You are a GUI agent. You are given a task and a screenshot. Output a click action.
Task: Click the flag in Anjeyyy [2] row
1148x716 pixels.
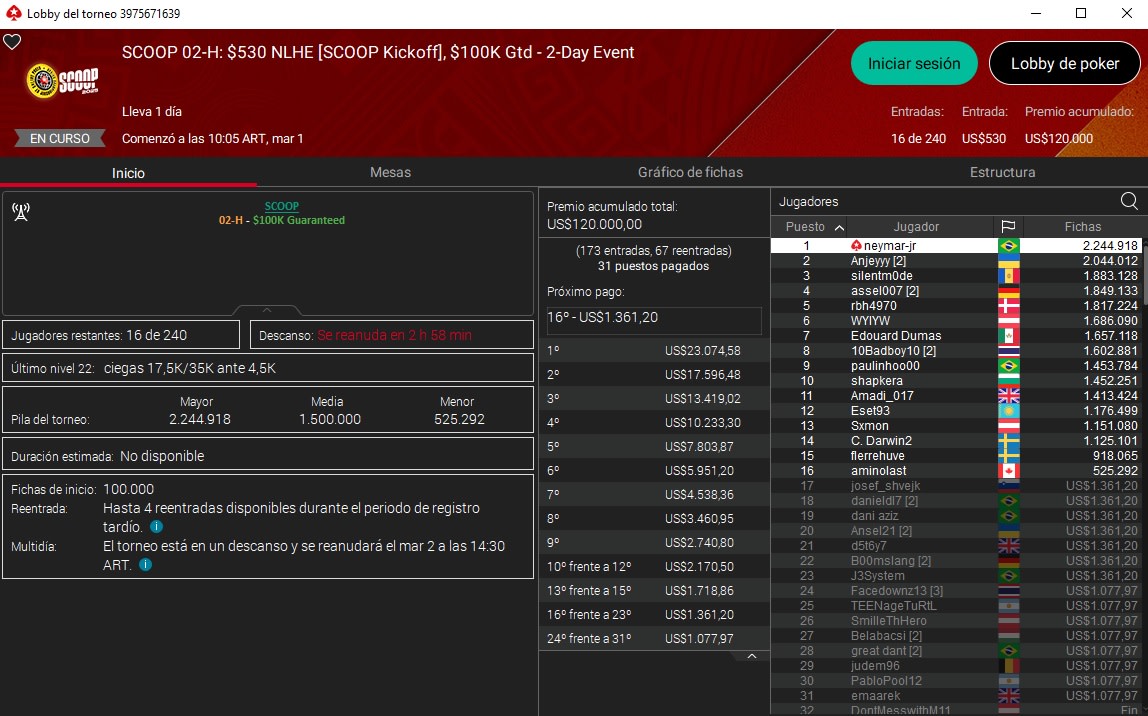(x=1008, y=261)
